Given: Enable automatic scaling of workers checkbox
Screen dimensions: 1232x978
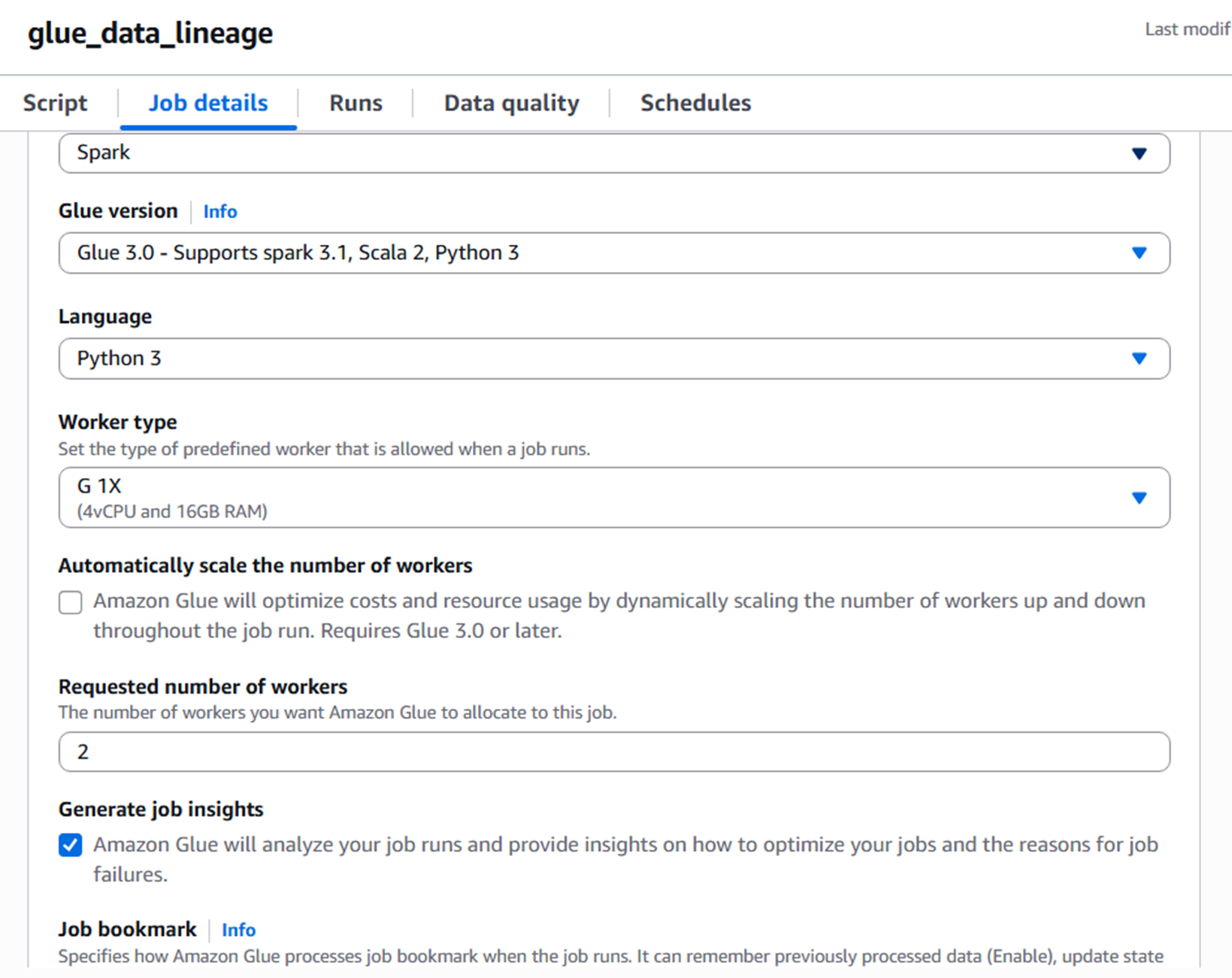Looking at the screenshot, I should (71, 602).
